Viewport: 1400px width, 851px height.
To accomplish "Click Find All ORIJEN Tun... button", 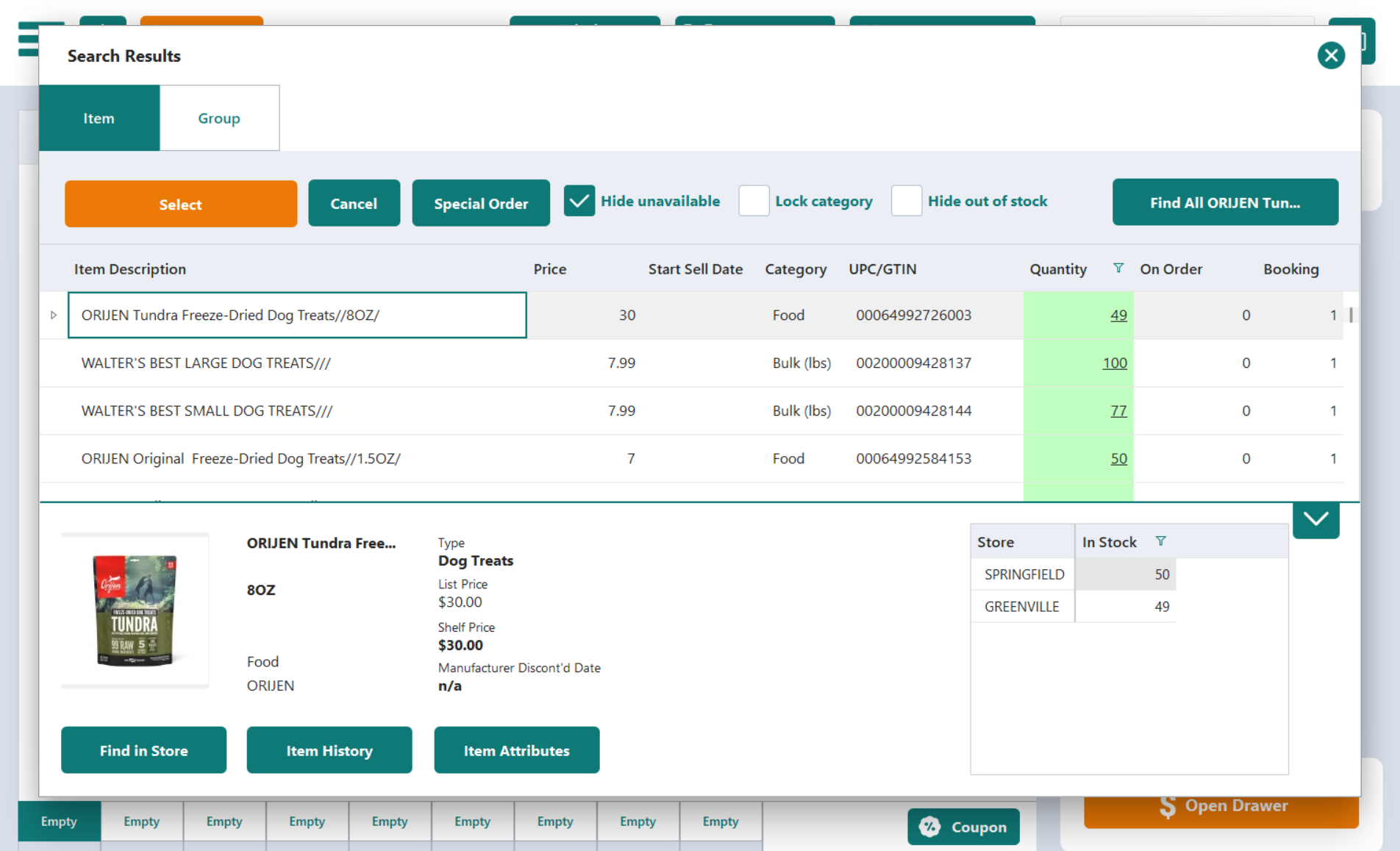I will (x=1225, y=202).
